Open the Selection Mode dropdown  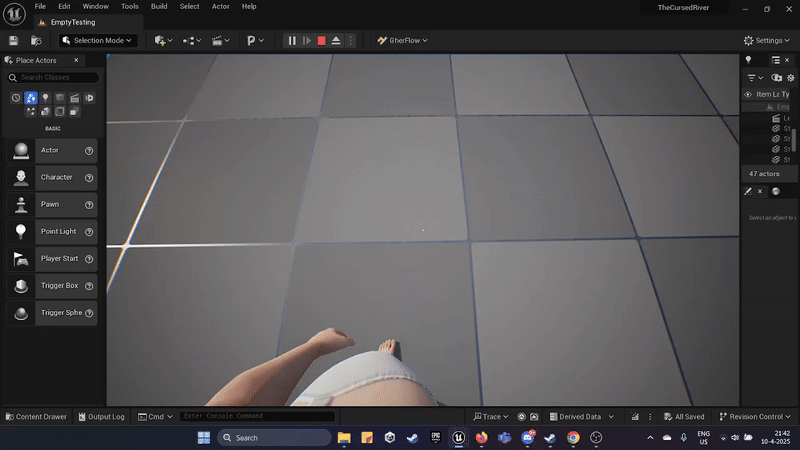pos(98,41)
